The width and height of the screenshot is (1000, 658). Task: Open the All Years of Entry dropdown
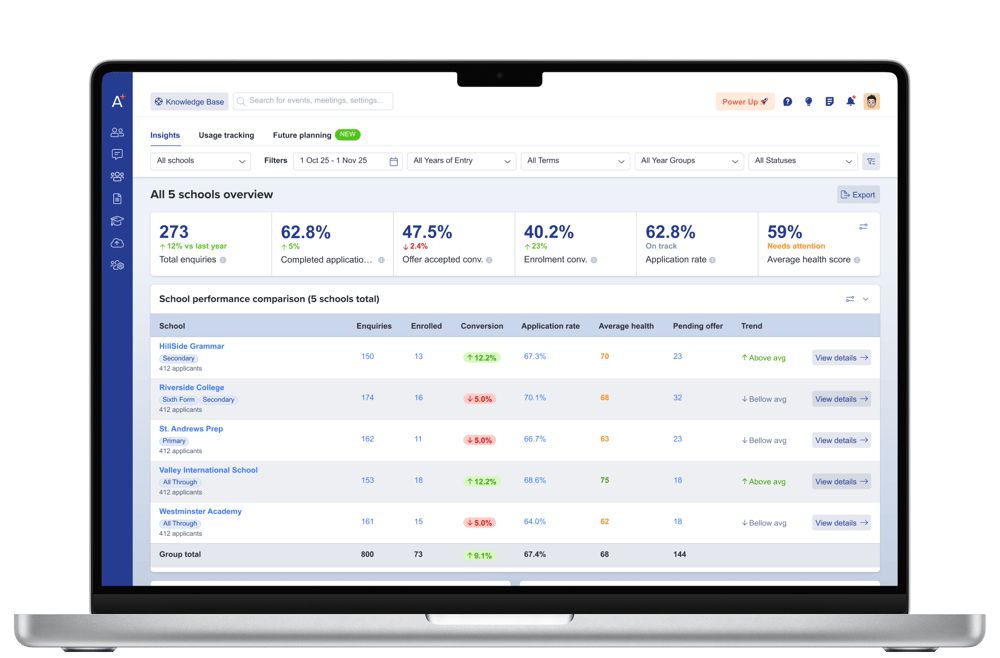(462, 161)
